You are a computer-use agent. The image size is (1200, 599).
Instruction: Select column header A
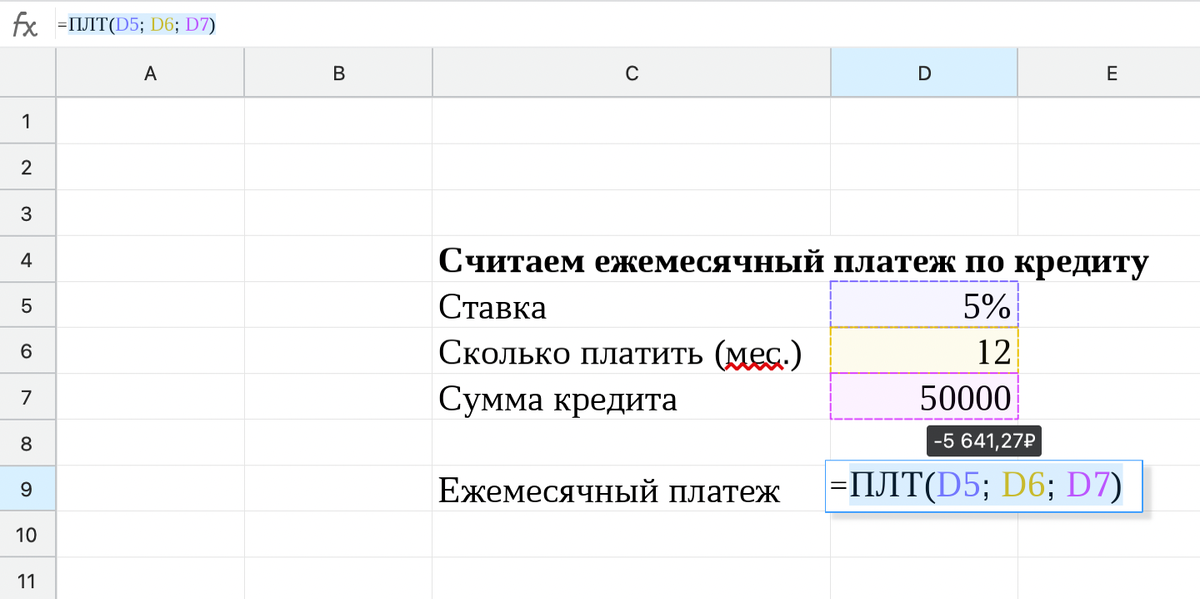(150, 72)
